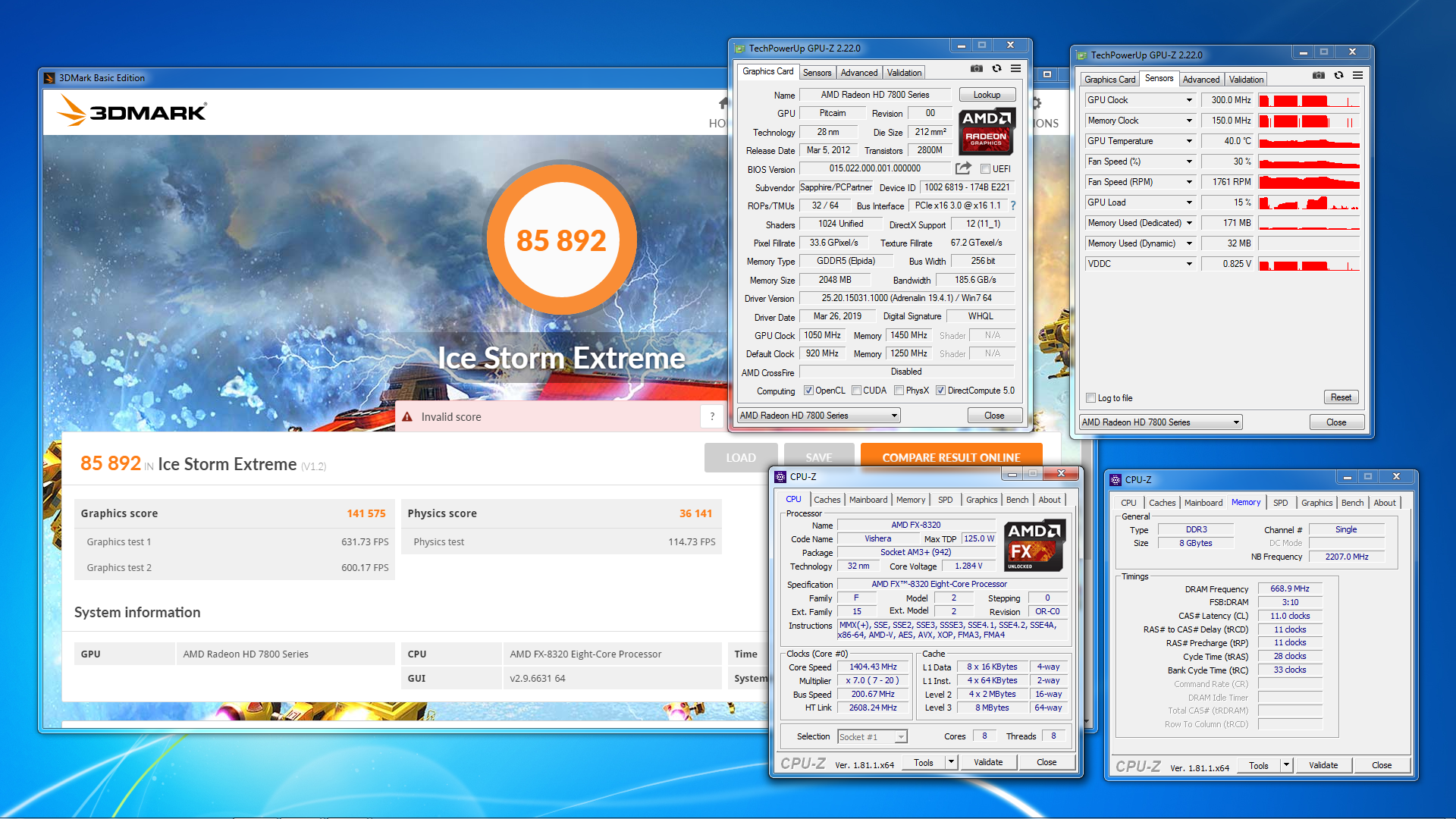Screen dimensions: 1456x819
Task: Click the Tools button in Memory CPU-Z window
Action: (x=1258, y=765)
